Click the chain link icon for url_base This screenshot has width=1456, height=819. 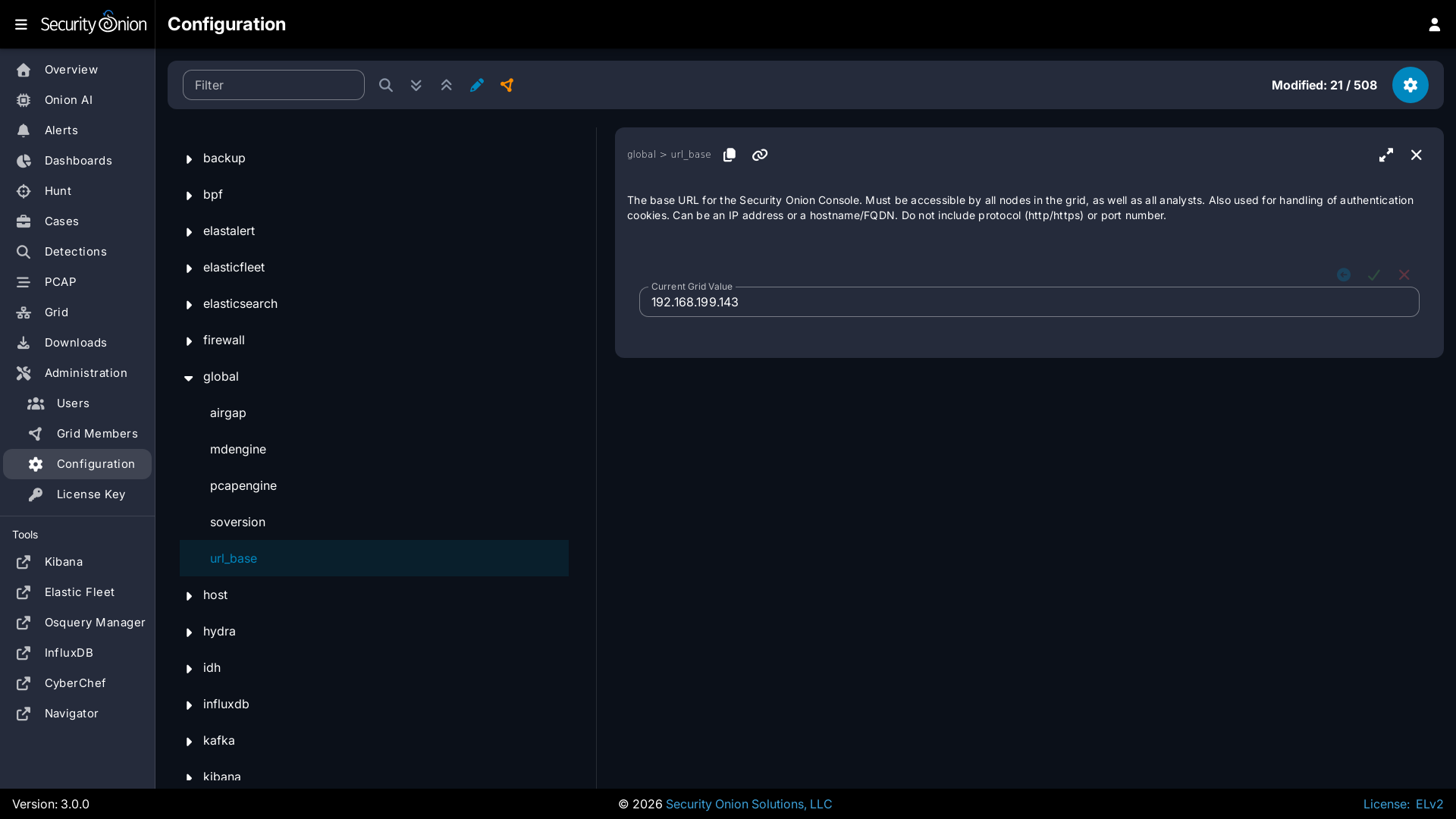pos(759,155)
